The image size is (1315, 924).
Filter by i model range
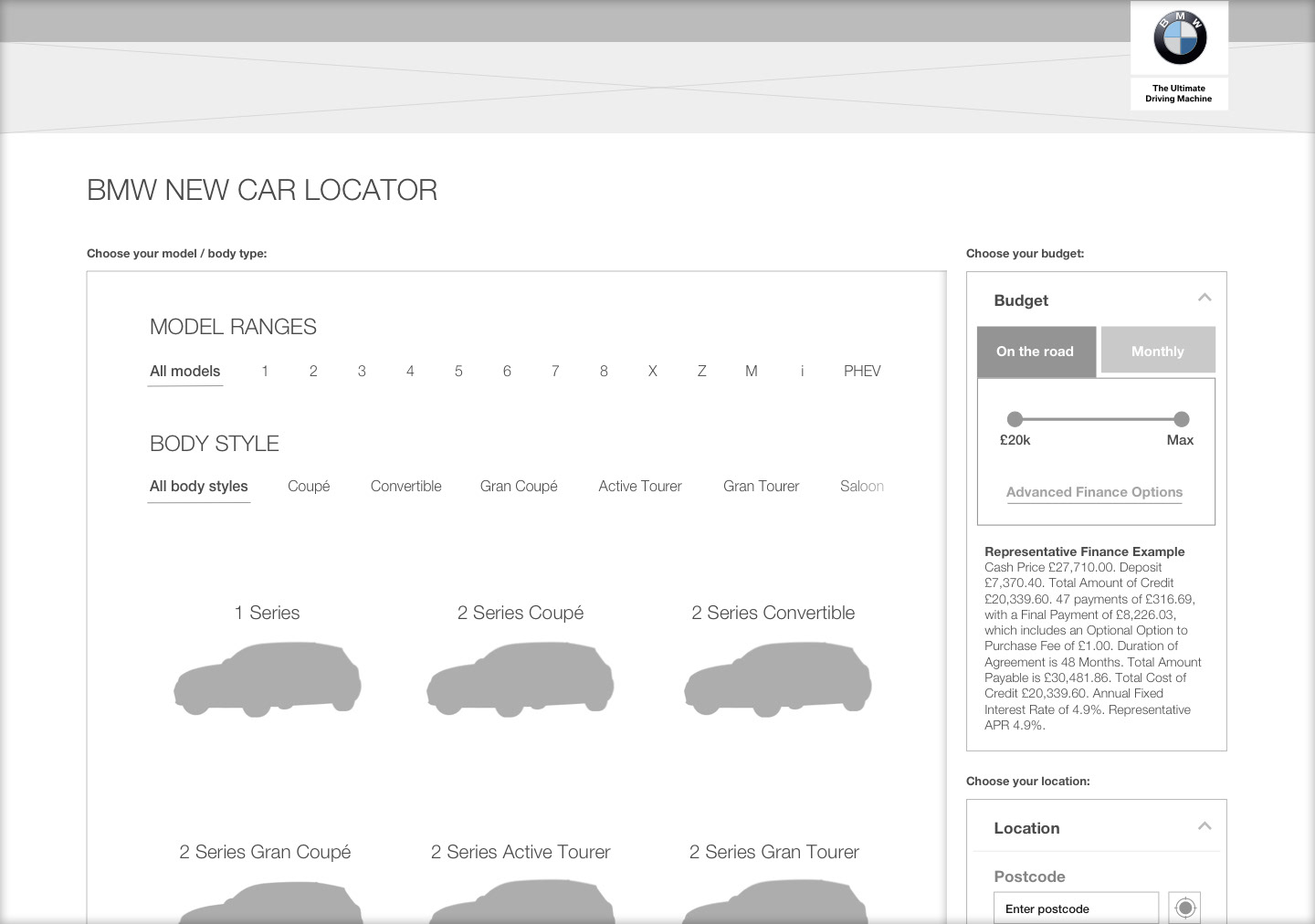pos(802,371)
